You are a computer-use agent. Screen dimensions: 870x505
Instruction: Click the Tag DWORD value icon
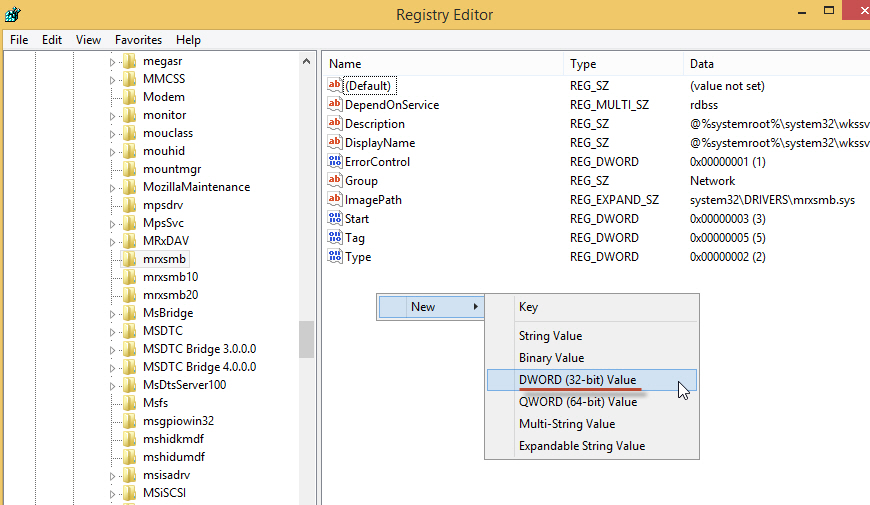pos(335,238)
